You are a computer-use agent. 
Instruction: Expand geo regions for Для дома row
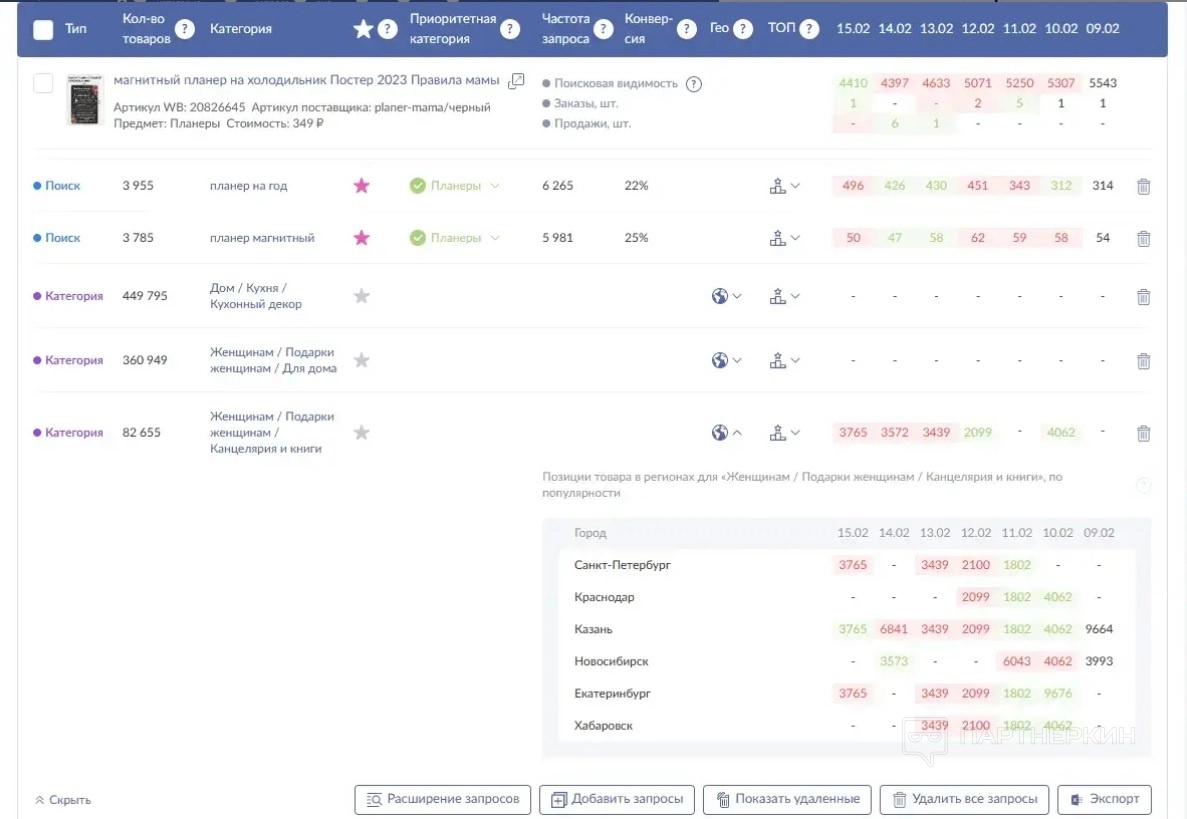(x=727, y=360)
